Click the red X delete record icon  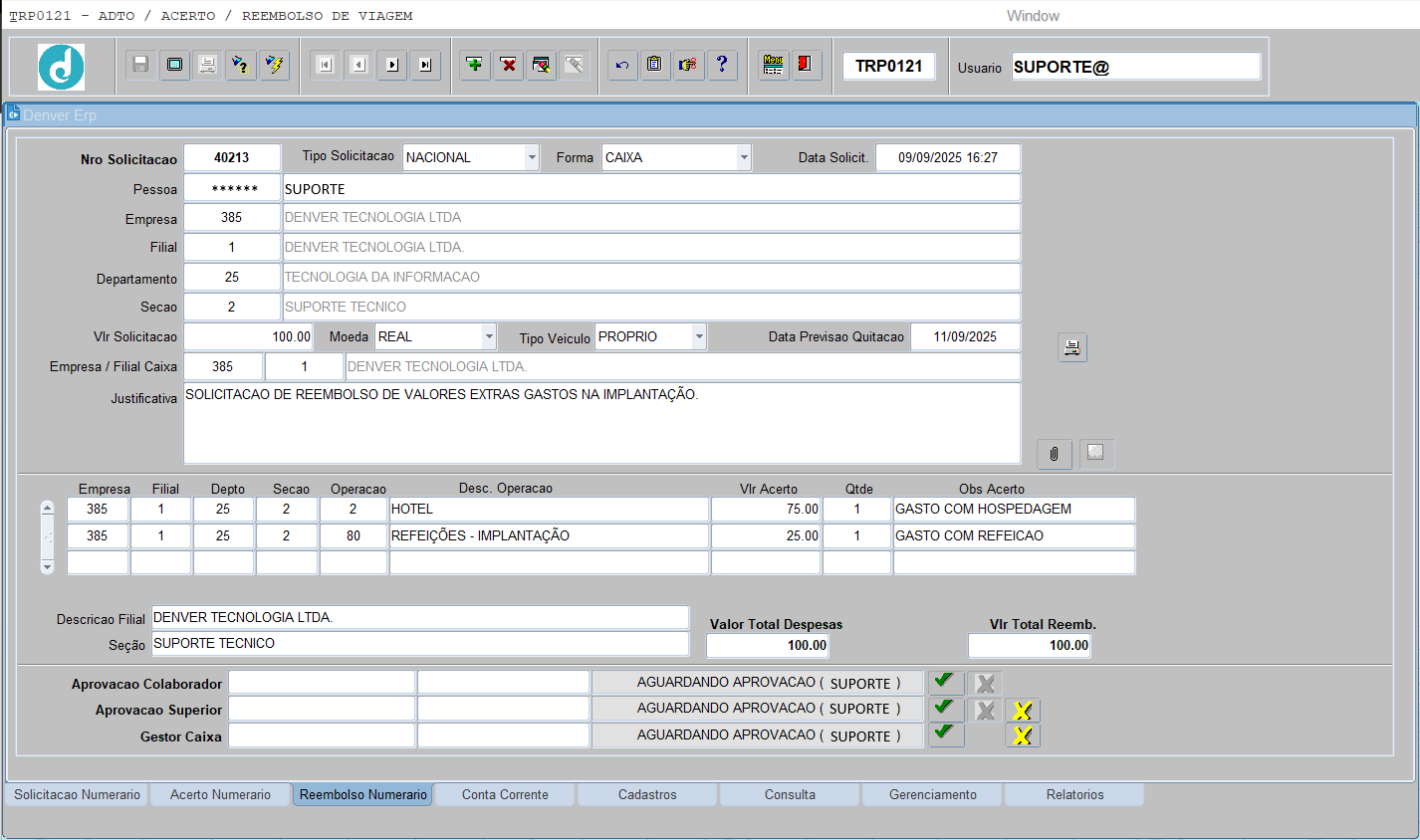[x=508, y=65]
